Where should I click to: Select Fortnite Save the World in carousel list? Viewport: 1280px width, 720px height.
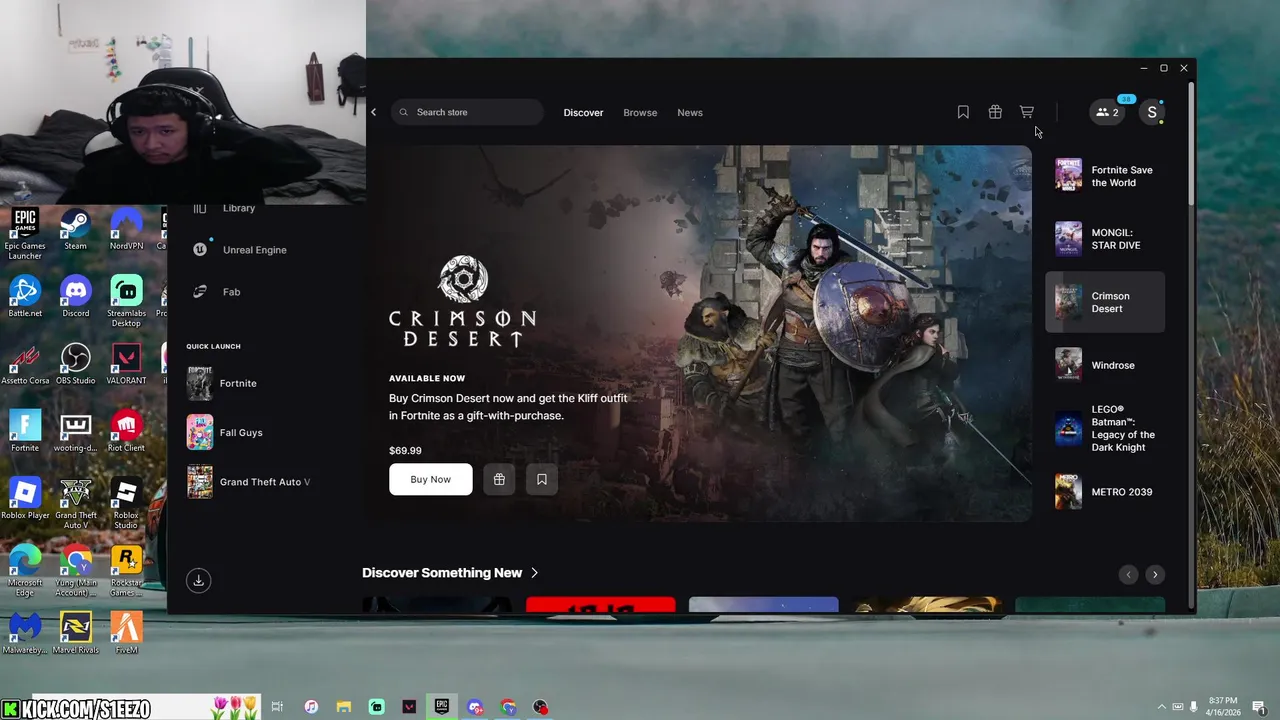point(1105,176)
